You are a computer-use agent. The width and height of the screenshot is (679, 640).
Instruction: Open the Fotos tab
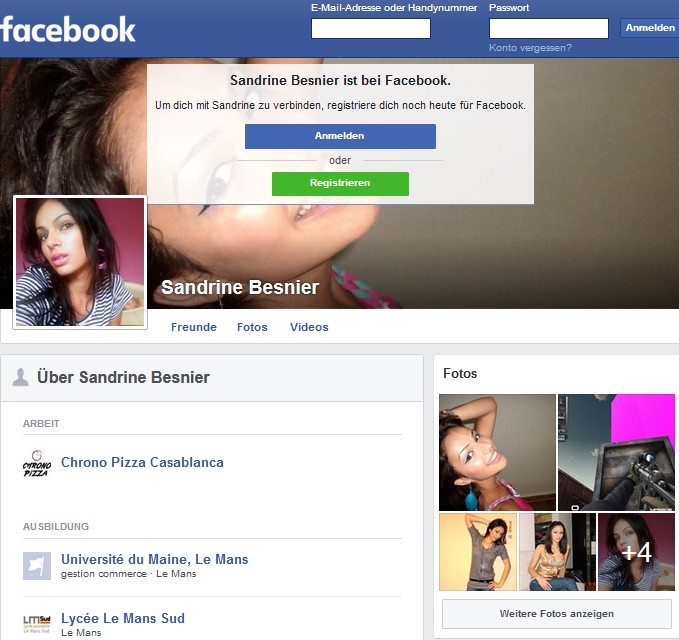(252, 327)
